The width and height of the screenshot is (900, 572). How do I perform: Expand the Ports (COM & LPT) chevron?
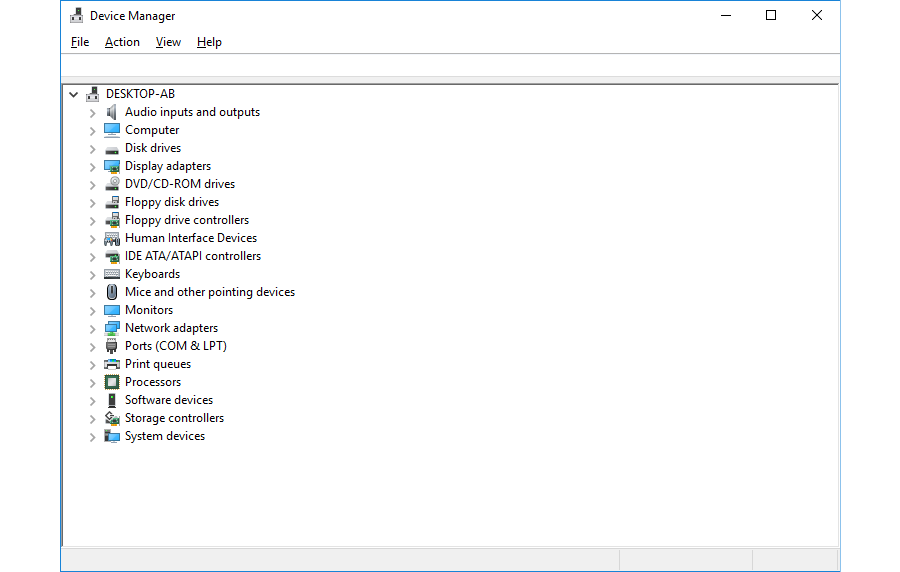(x=92, y=347)
